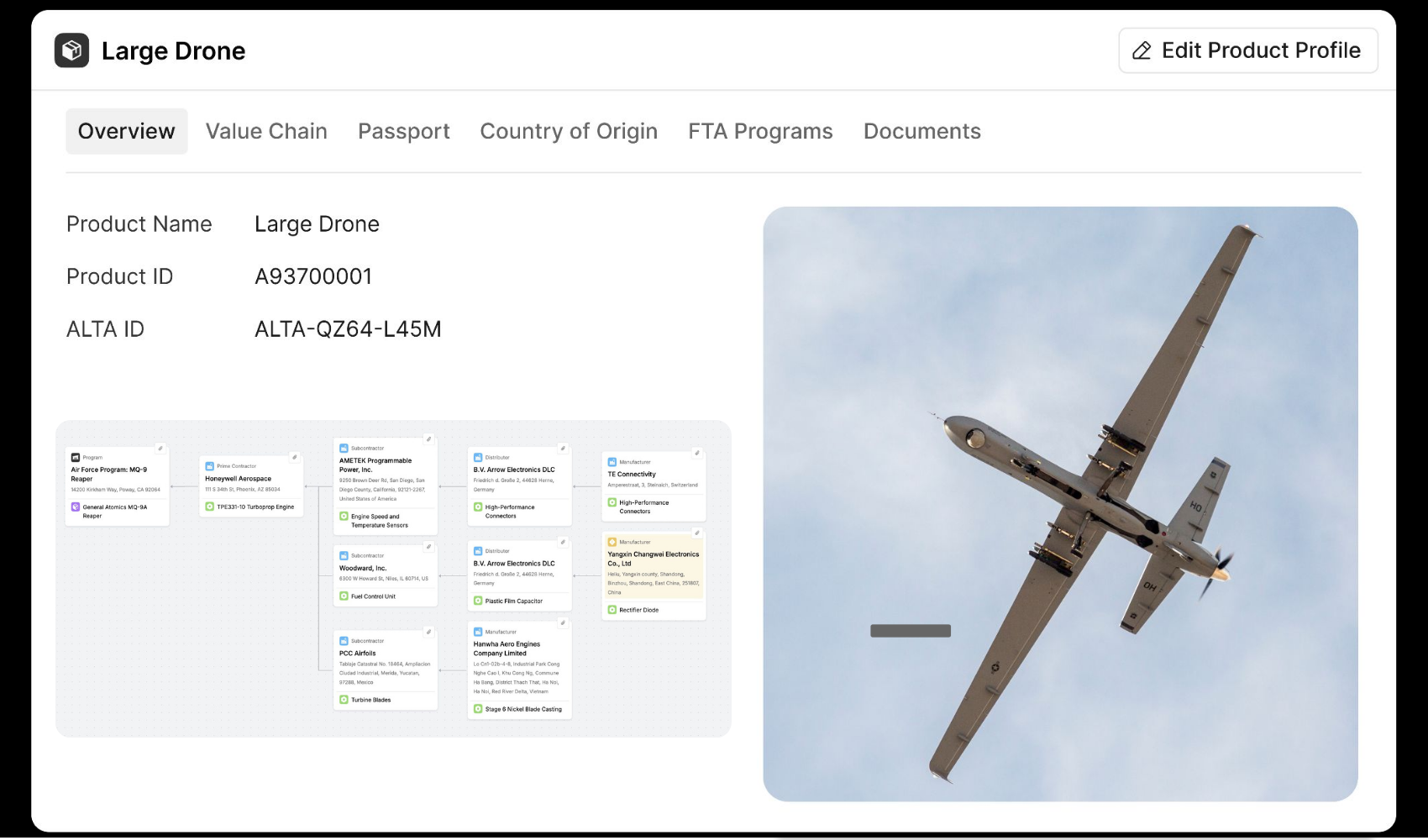Click the corner edit icon on Yangxin Changwei Electronics card
Screen dimensions: 1428x840
tap(696, 533)
